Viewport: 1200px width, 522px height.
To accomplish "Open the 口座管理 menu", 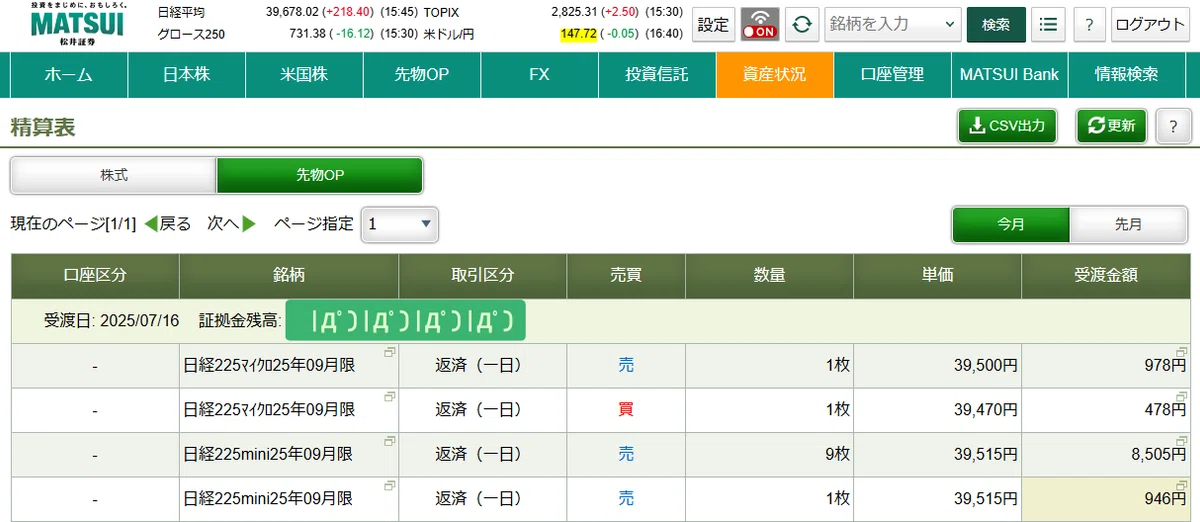I will pyautogui.click(x=892, y=74).
